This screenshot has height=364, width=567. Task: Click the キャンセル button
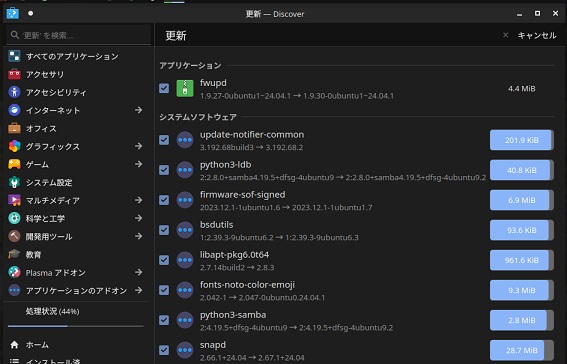coord(530,35)
